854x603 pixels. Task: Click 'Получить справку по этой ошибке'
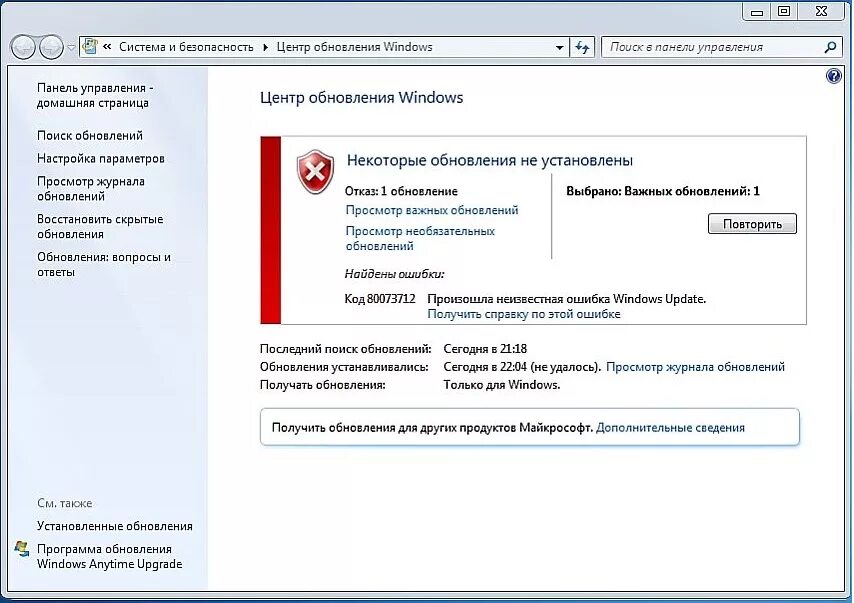(524, 314)
